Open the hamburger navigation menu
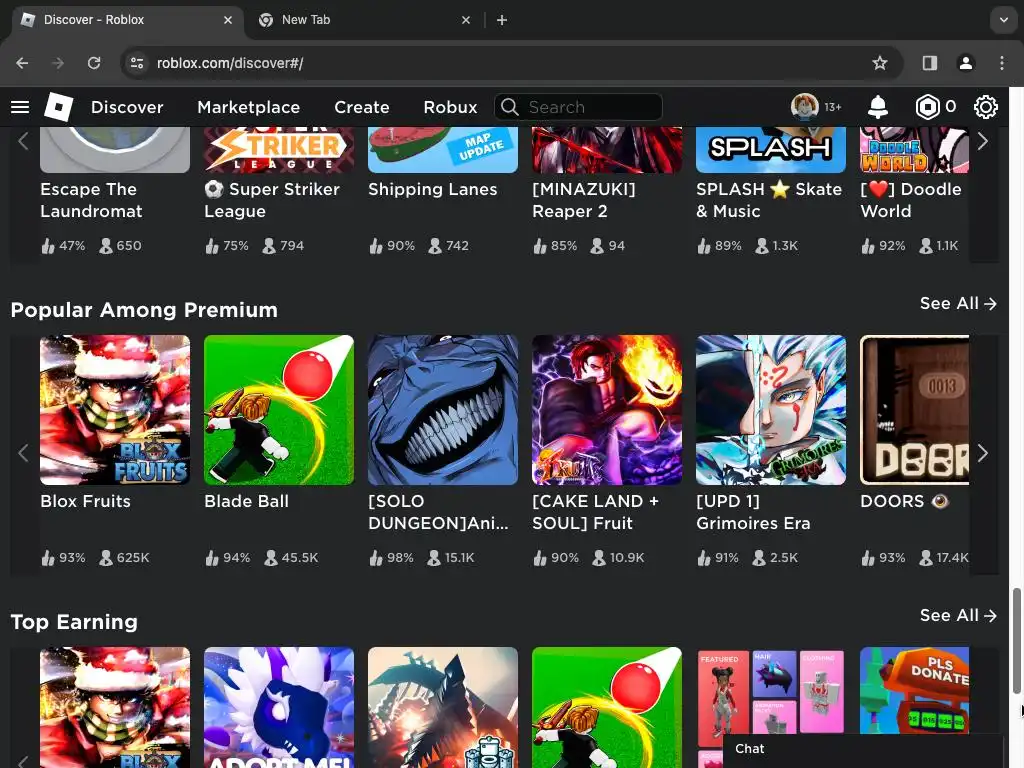Viewport: 1024px width, 768px height. pyautogui.click(x=20, y=106)
